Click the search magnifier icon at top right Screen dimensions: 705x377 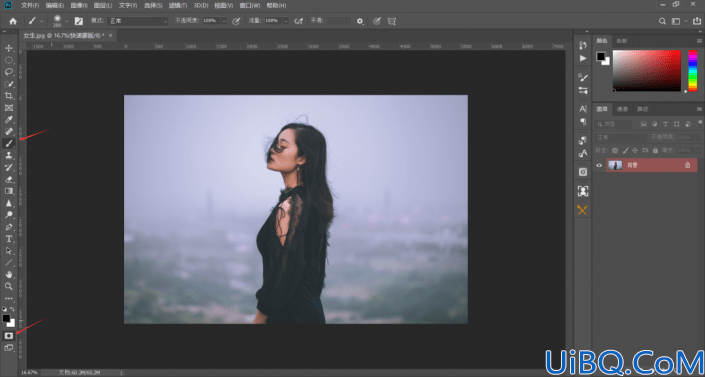point(662,21)
